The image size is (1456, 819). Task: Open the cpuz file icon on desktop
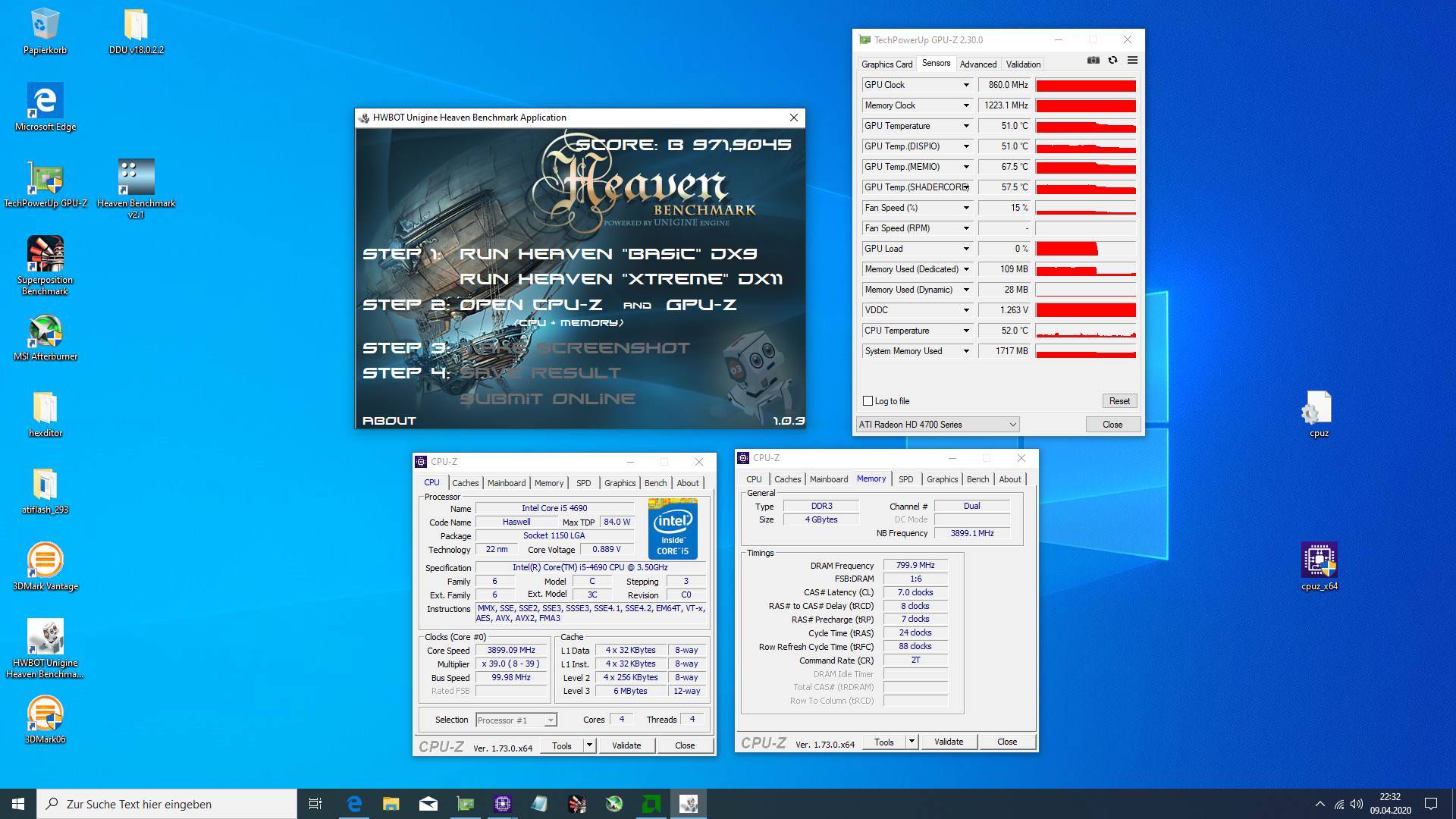[1319, 414]
